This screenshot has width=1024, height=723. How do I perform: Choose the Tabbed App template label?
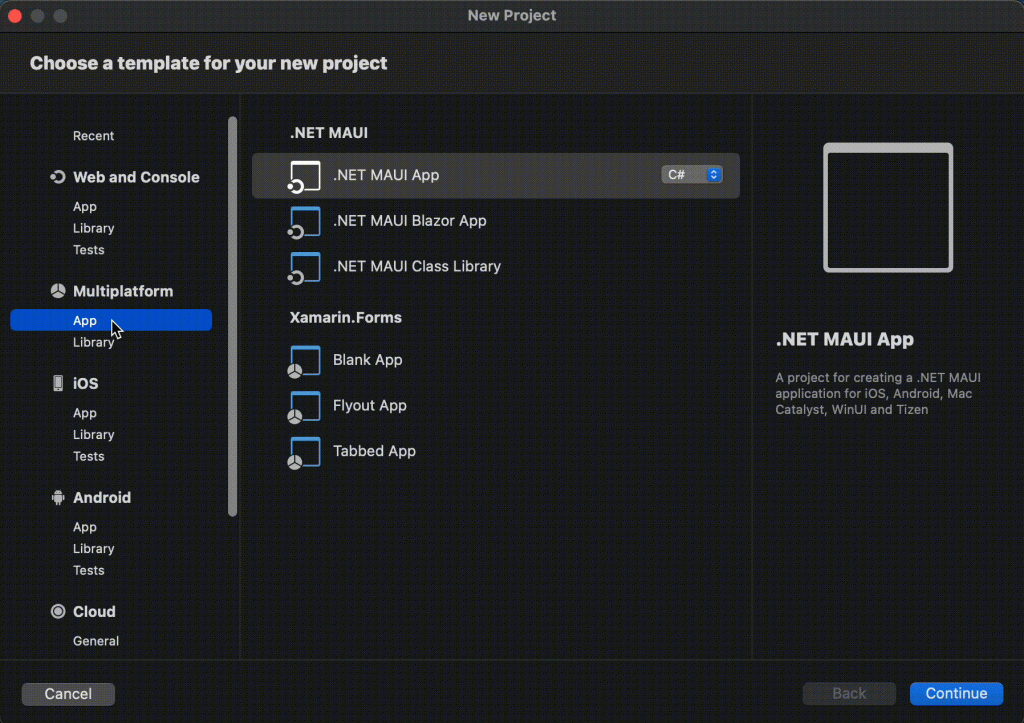click(x=374, y=451)
